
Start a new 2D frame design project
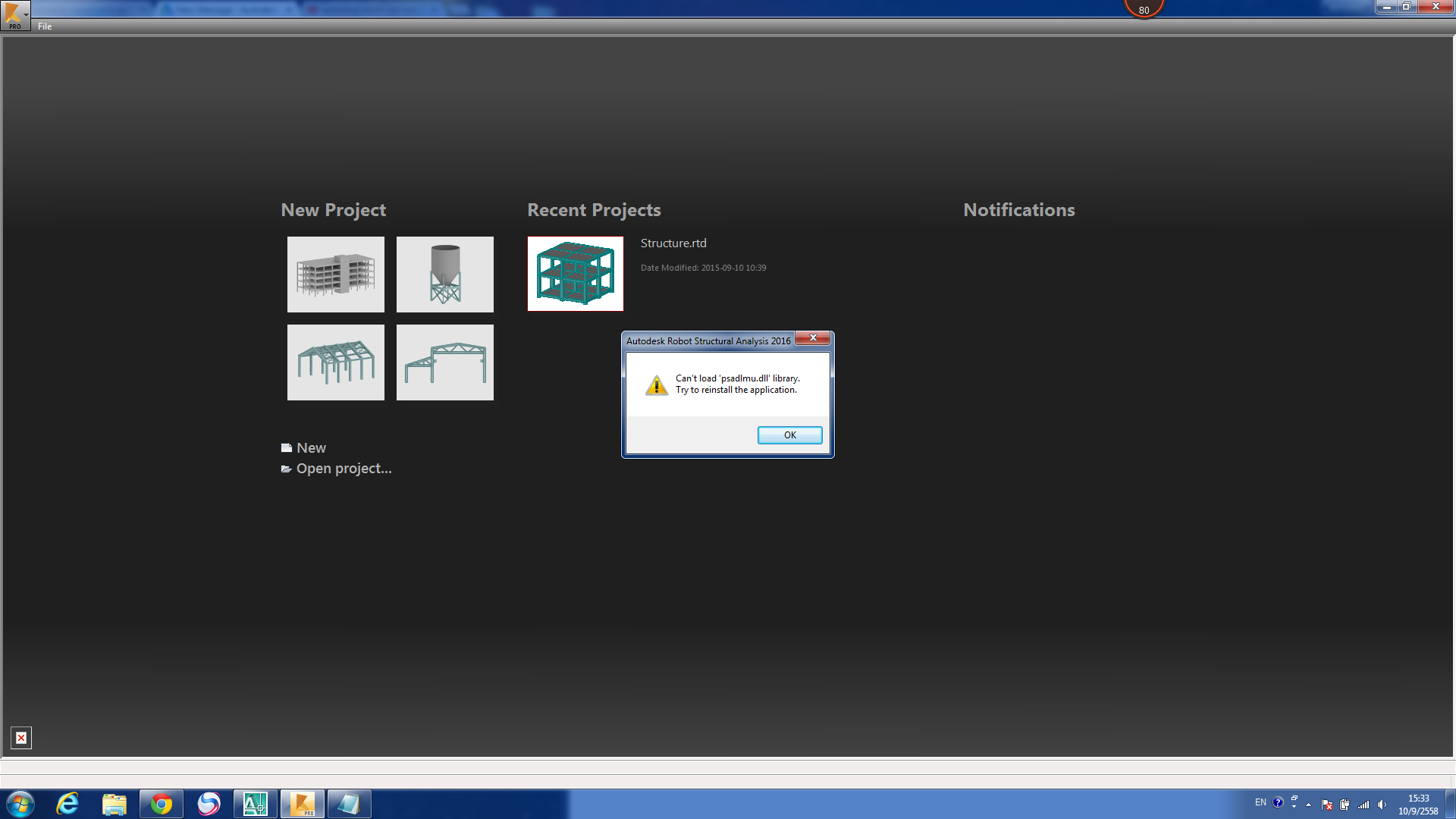[444, 362]
